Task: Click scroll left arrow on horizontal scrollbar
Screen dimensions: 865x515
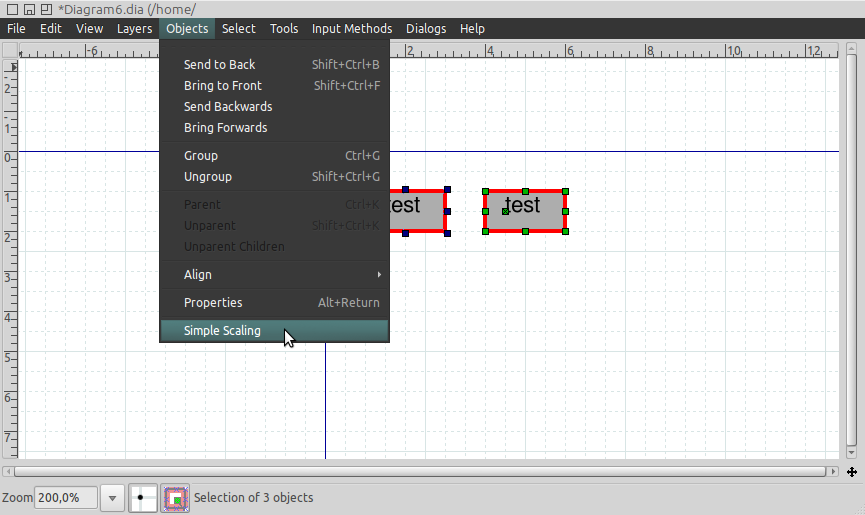Action: click(8, 472)
